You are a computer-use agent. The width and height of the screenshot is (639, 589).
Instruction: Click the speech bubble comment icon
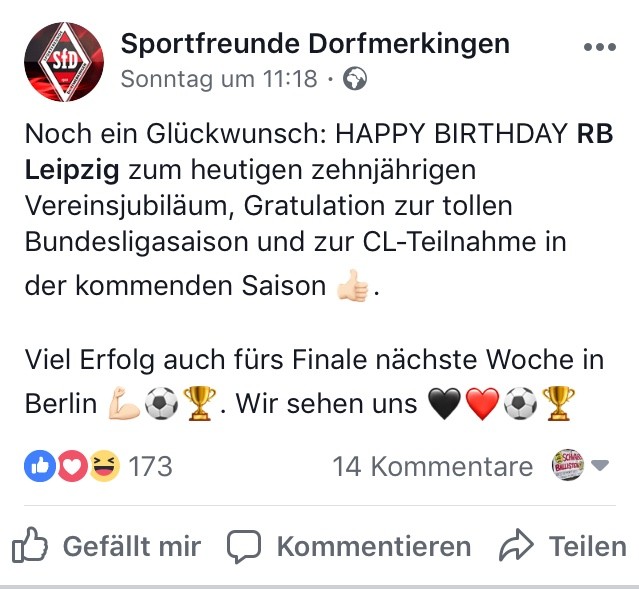(244, 547)
